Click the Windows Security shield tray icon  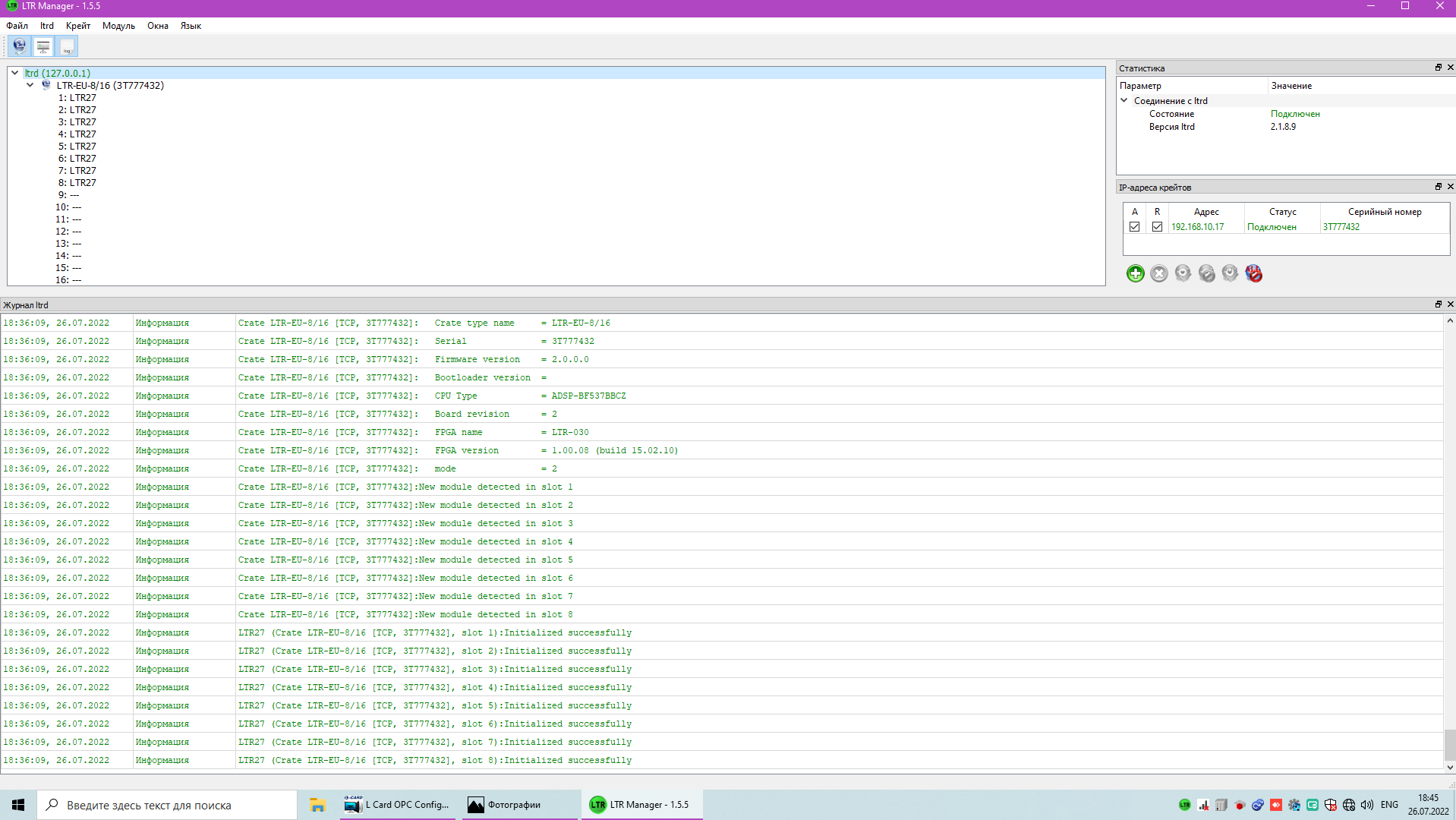pyautogui.click(x=1331, y=805)
